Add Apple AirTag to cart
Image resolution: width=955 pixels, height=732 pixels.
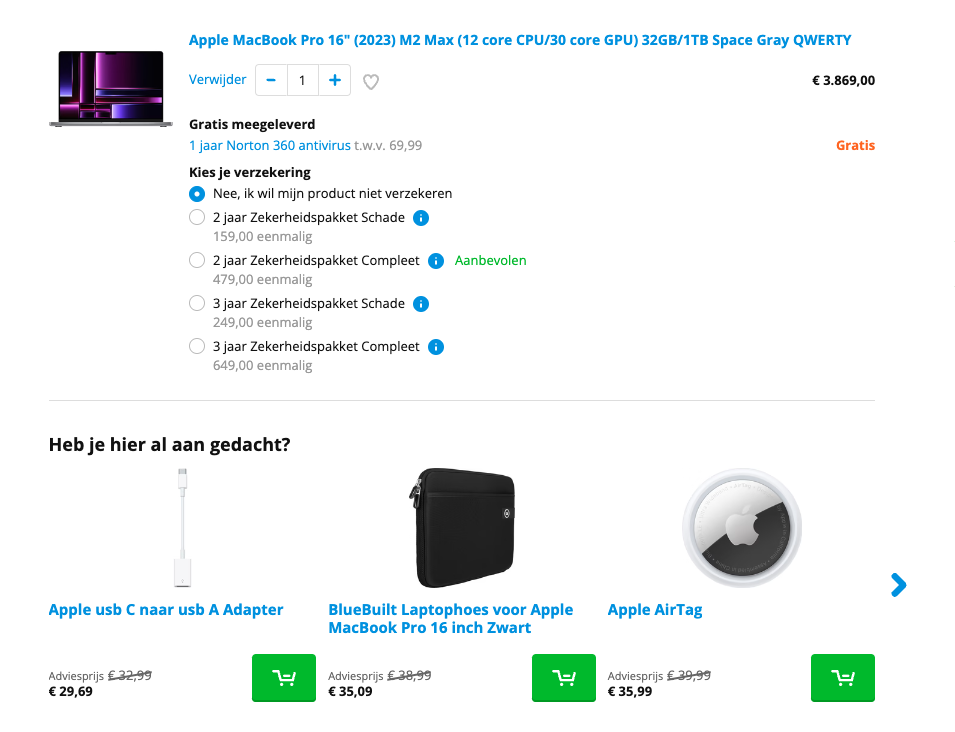click(x=843, y=678)
